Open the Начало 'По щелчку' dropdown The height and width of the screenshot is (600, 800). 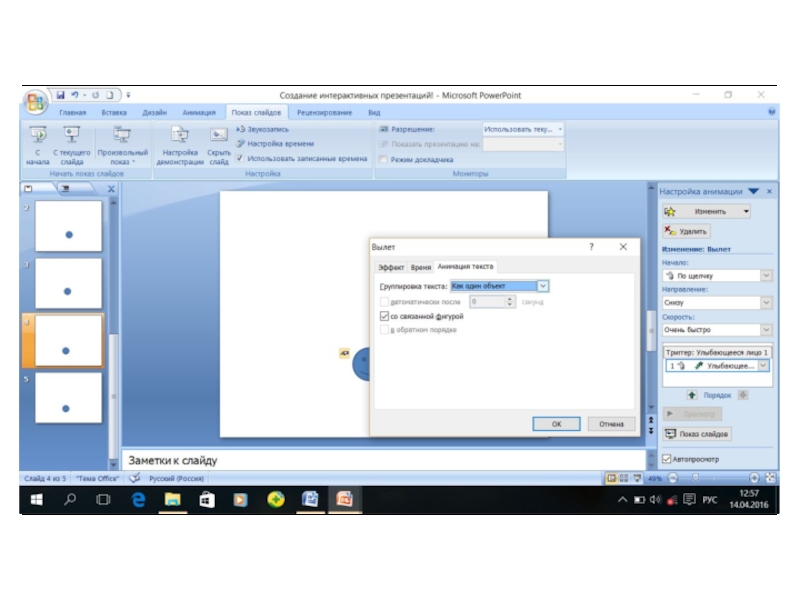pyautogui.click(x=766, y=275)
